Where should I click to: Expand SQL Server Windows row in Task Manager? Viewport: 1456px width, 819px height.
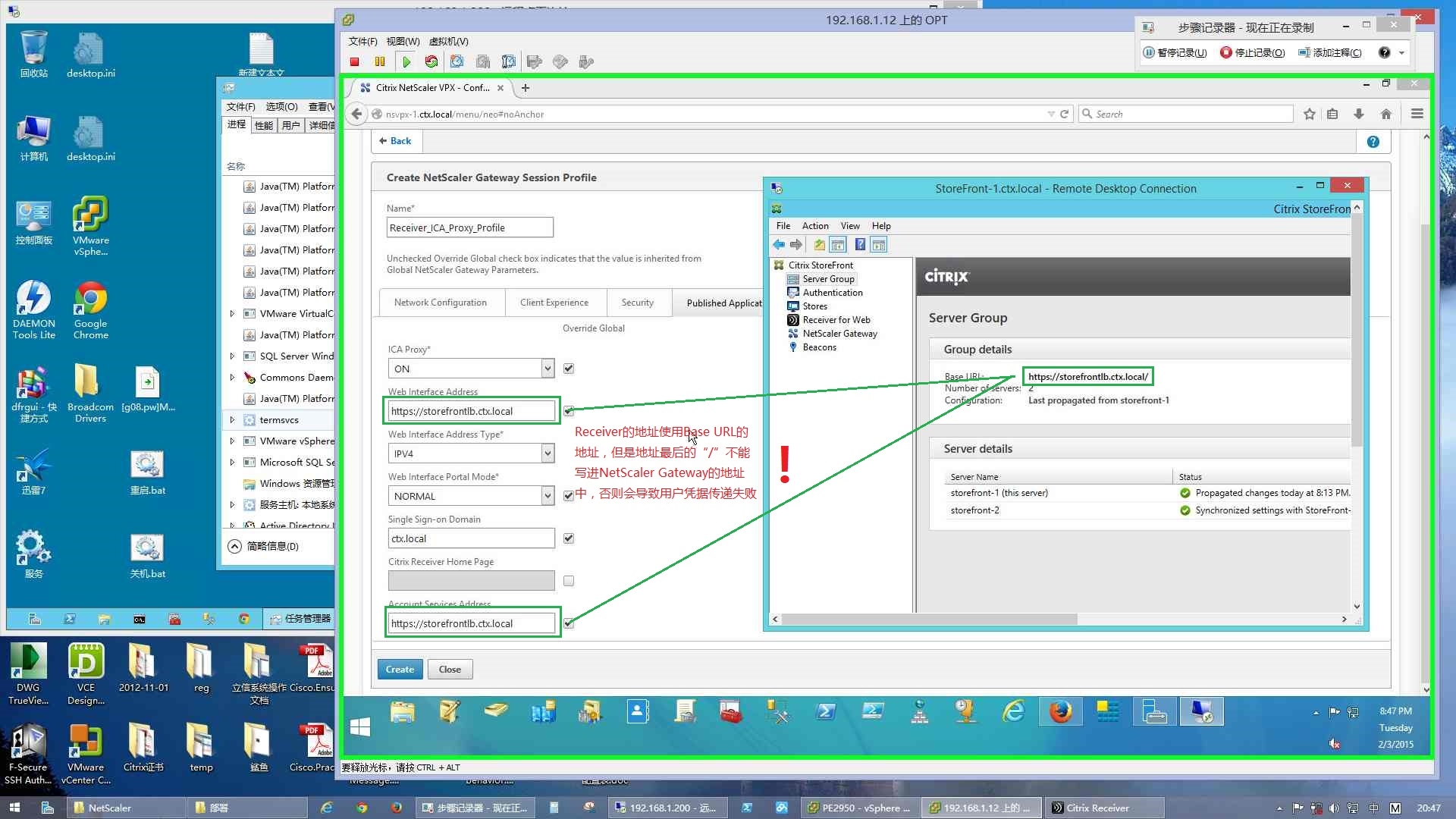232,356
